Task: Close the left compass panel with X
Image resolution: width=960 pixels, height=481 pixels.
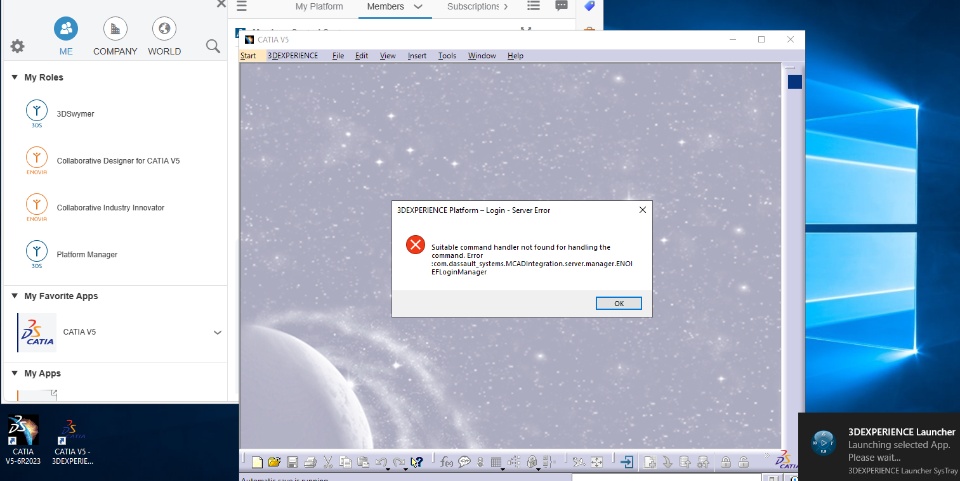Action: (221, 4)
